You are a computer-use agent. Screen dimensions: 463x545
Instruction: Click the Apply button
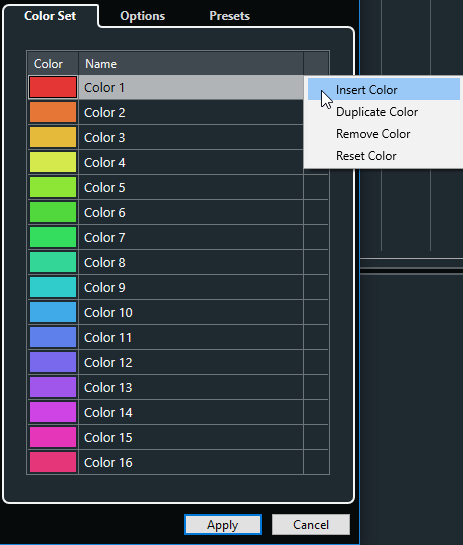click(x=223, y=524)
